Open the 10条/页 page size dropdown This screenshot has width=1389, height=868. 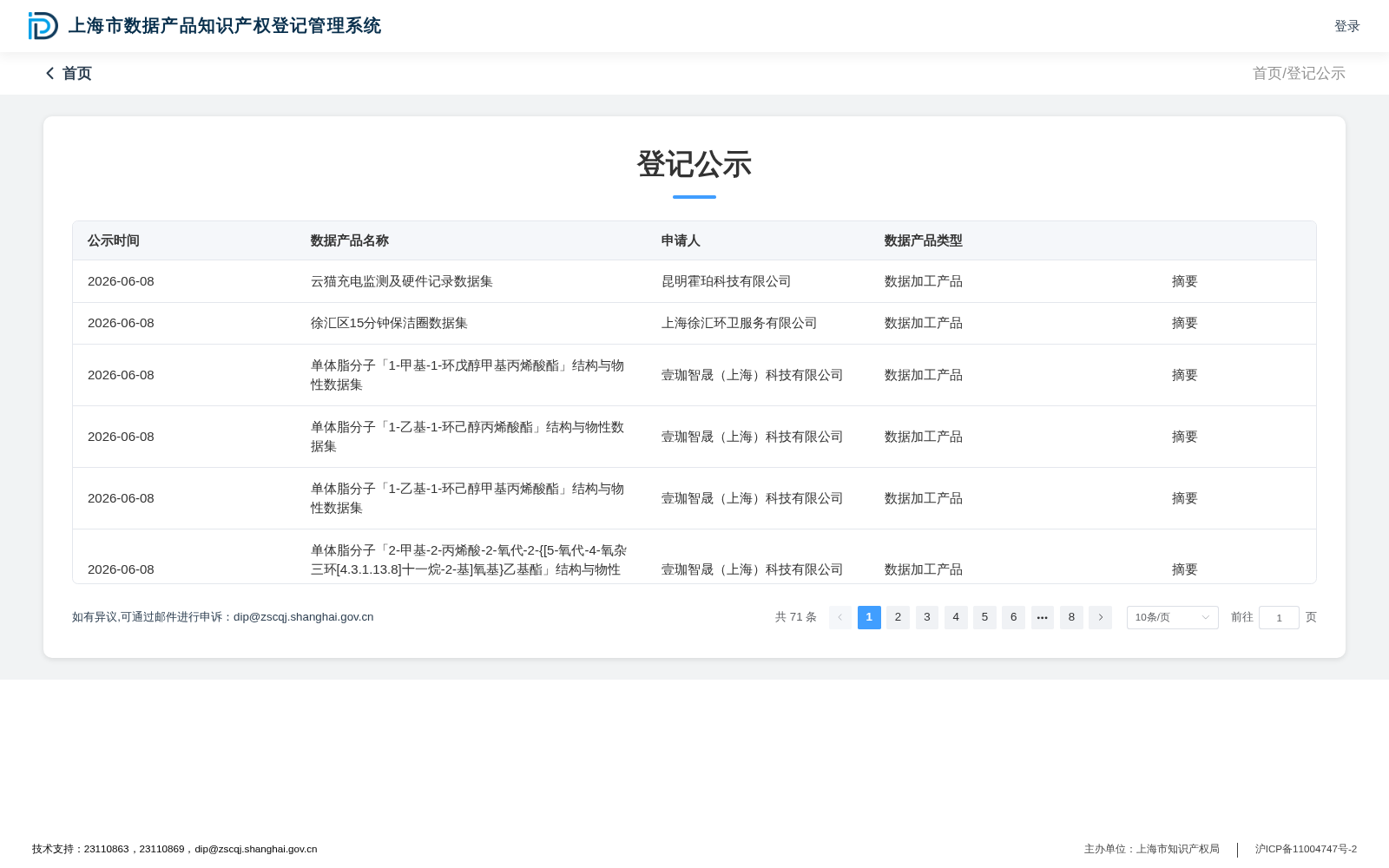1172,617
